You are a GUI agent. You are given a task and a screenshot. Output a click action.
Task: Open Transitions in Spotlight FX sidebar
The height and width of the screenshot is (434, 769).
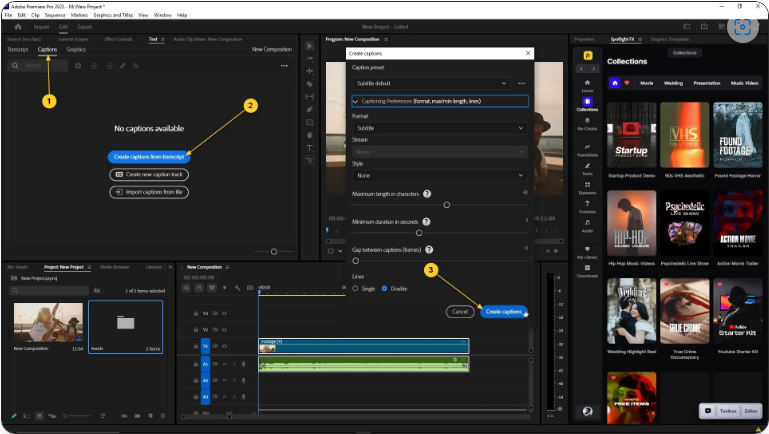coord(587,150)
